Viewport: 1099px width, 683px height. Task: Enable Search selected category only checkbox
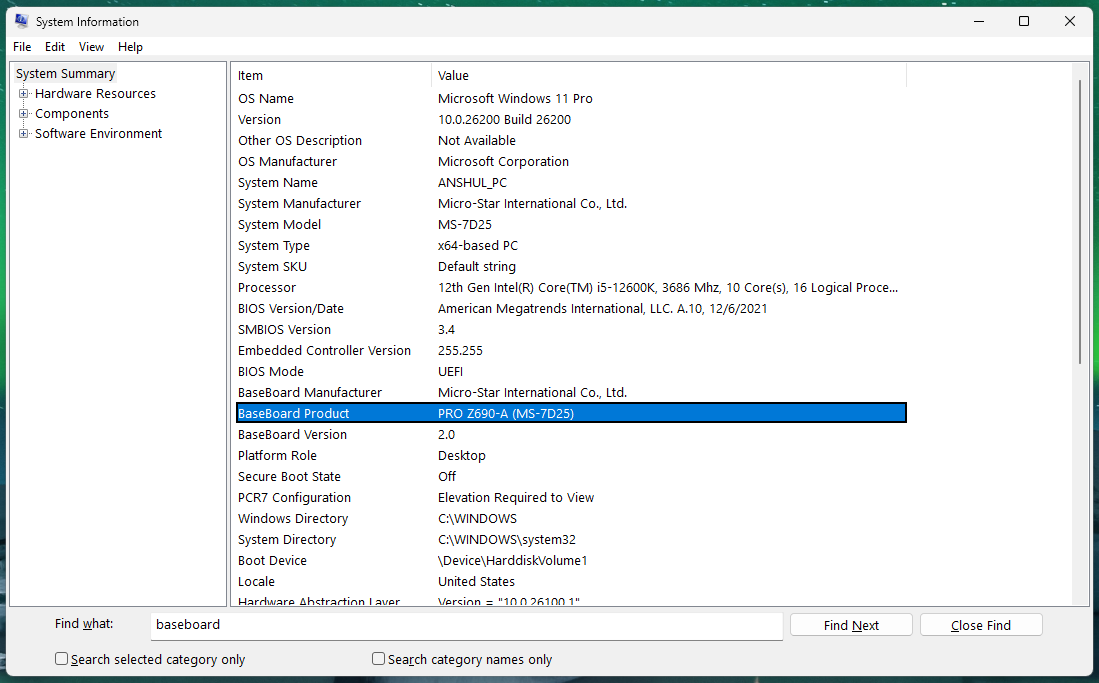tap(62, 658)
